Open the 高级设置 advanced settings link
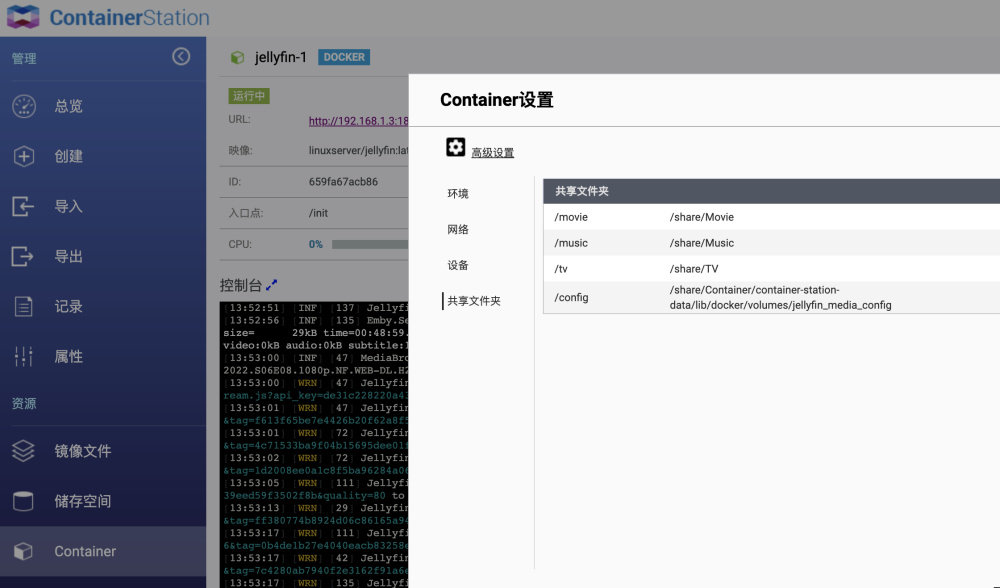Screen dimensions: 1000x588 [x=492, y=153]
